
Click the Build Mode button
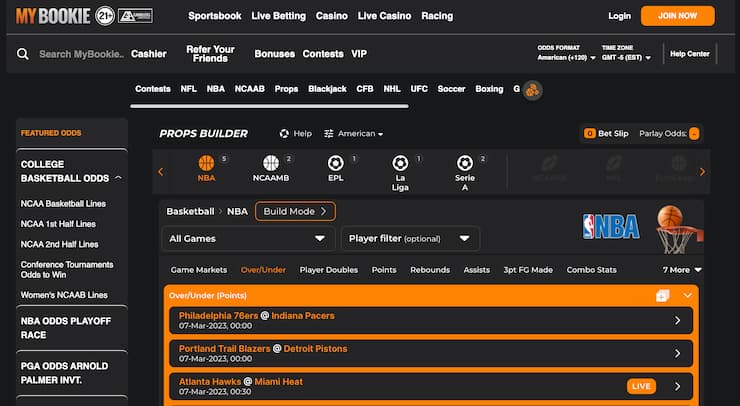(295, 211)
